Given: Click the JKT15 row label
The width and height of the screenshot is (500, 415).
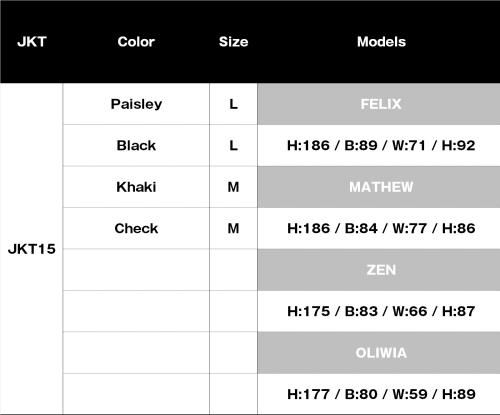Looking at the screenshot, I should pos(32,249).
